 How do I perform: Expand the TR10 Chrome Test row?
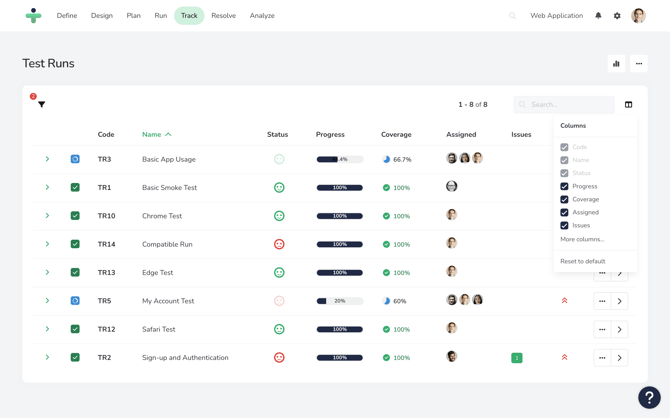(47, 216)
